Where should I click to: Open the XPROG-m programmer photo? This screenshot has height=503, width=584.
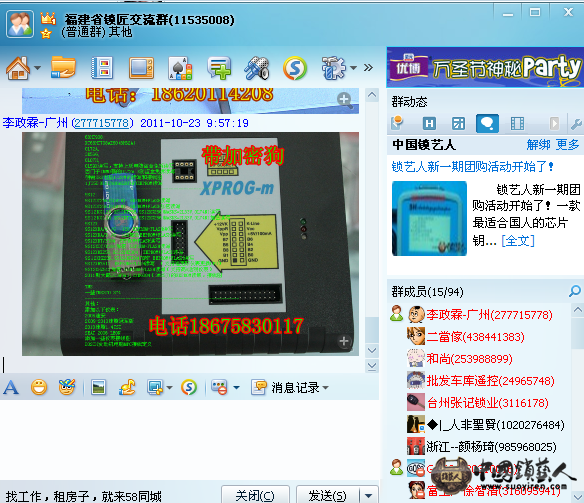[x=190, y=244]
